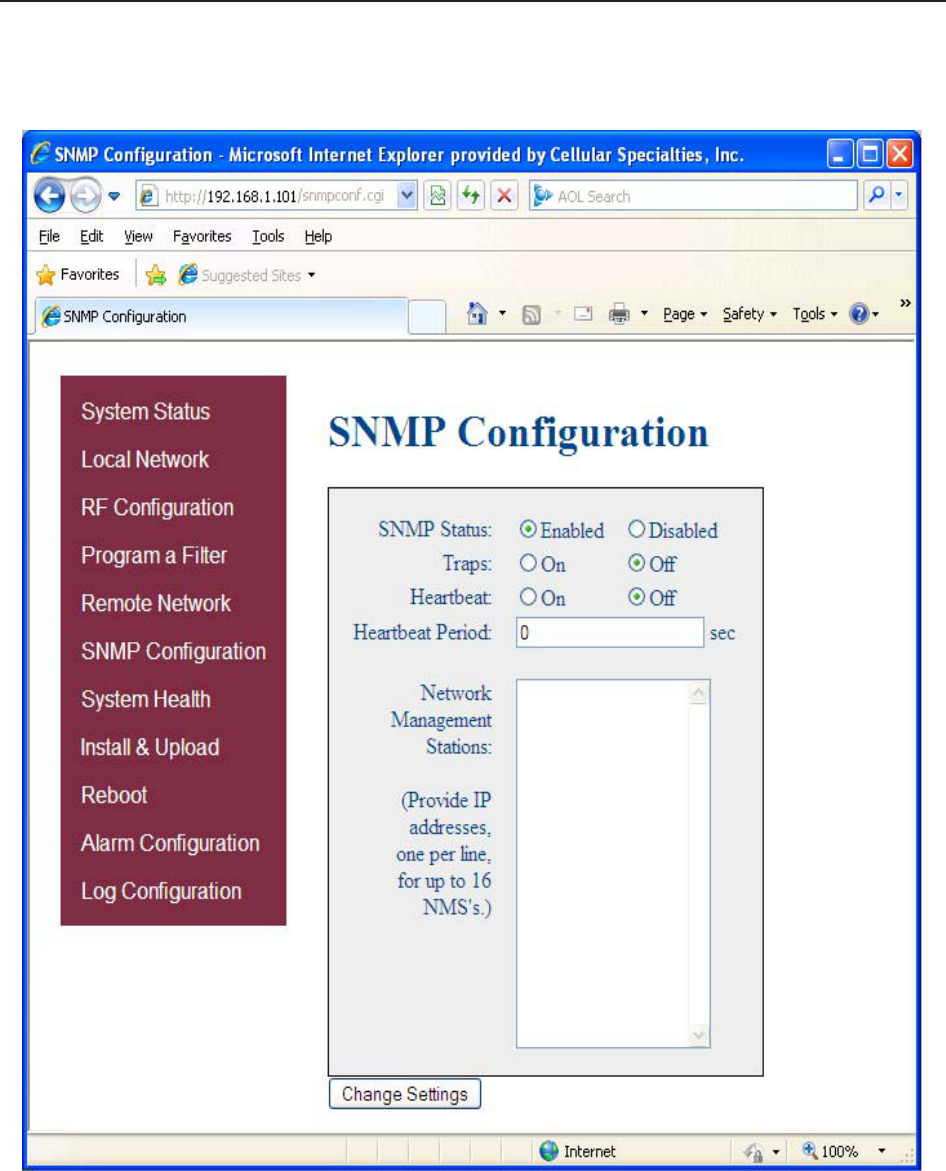Expand the zoom level dropdown arrow

(882, 1152)
